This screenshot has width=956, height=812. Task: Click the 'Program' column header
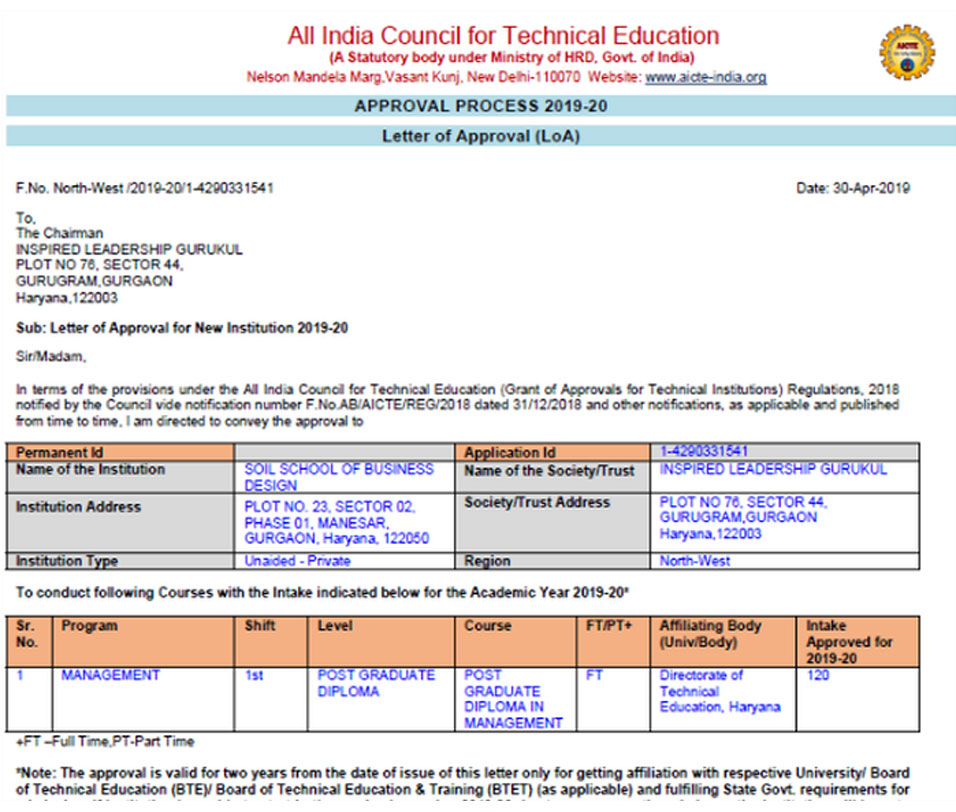click(143, 641)
